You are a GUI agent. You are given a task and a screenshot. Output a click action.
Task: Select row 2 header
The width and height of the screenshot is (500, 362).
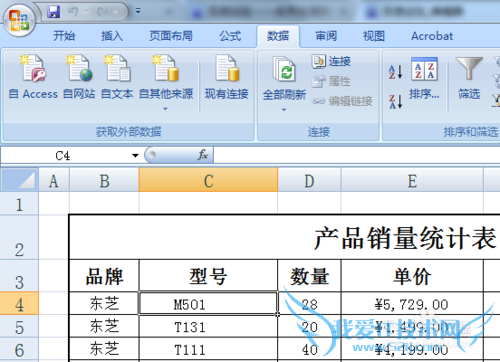pos(19,237)
